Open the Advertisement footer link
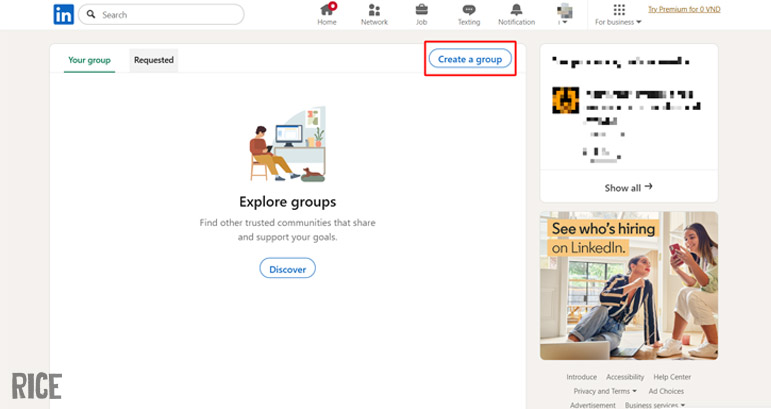The width and height of the screenshot is (771, 409). click(x=593, y=405)
